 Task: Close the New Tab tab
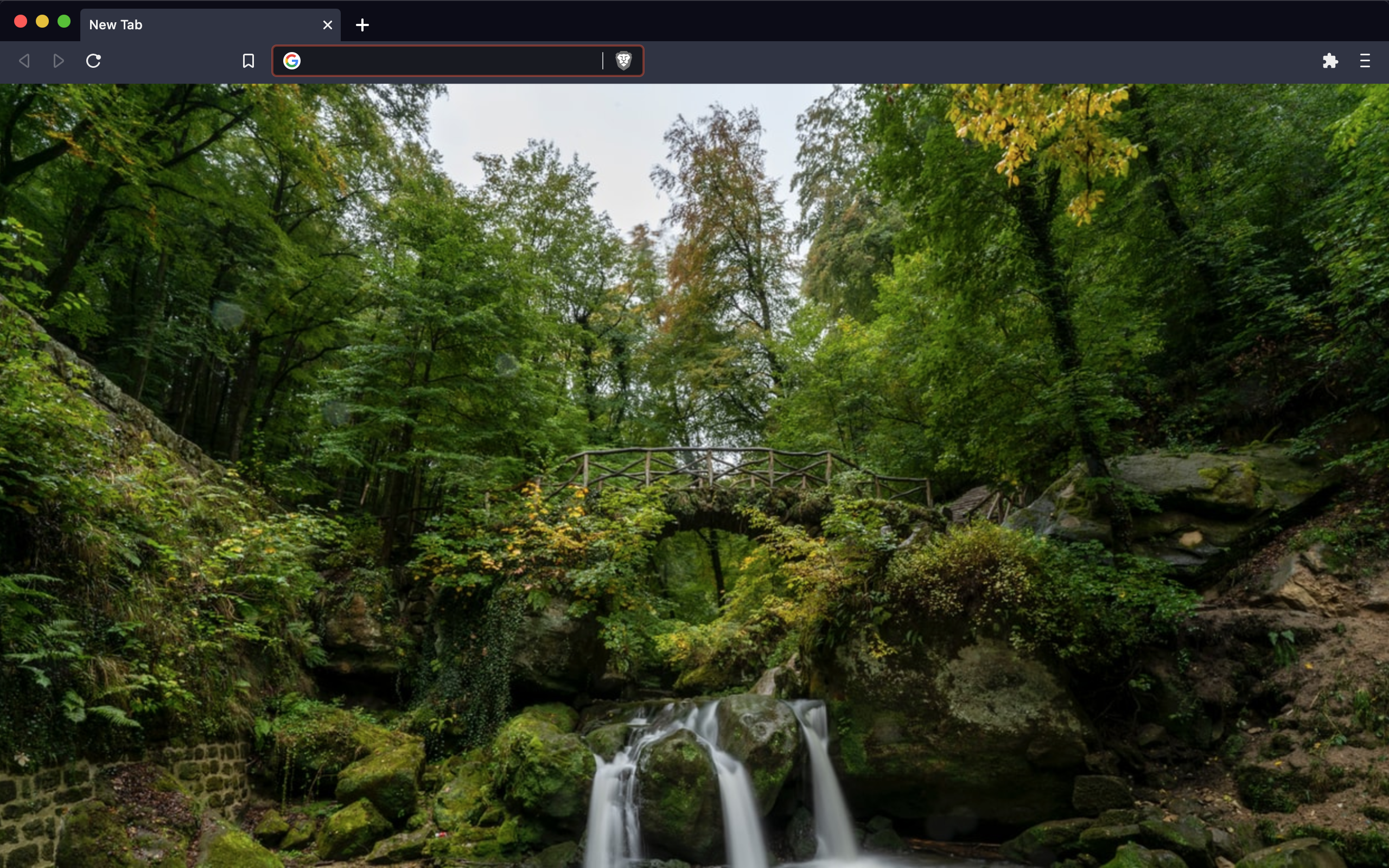328,25
